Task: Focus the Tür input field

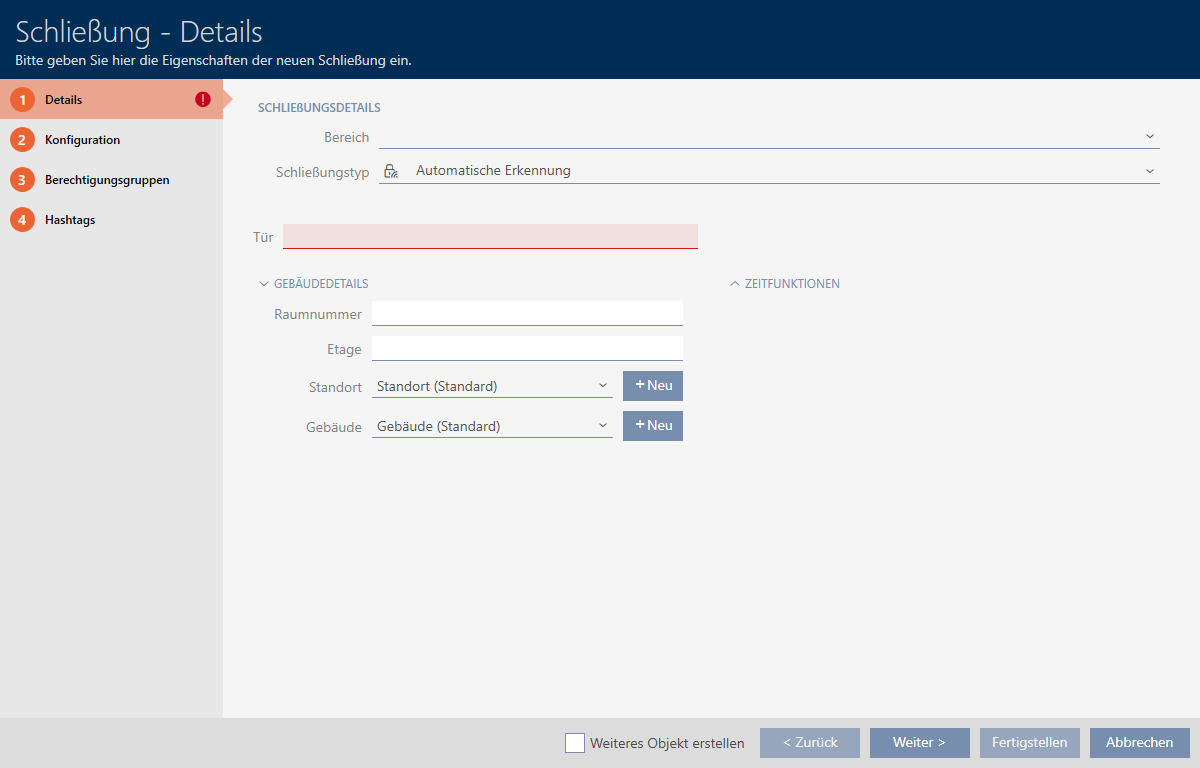Action: (x=490, y=237)
